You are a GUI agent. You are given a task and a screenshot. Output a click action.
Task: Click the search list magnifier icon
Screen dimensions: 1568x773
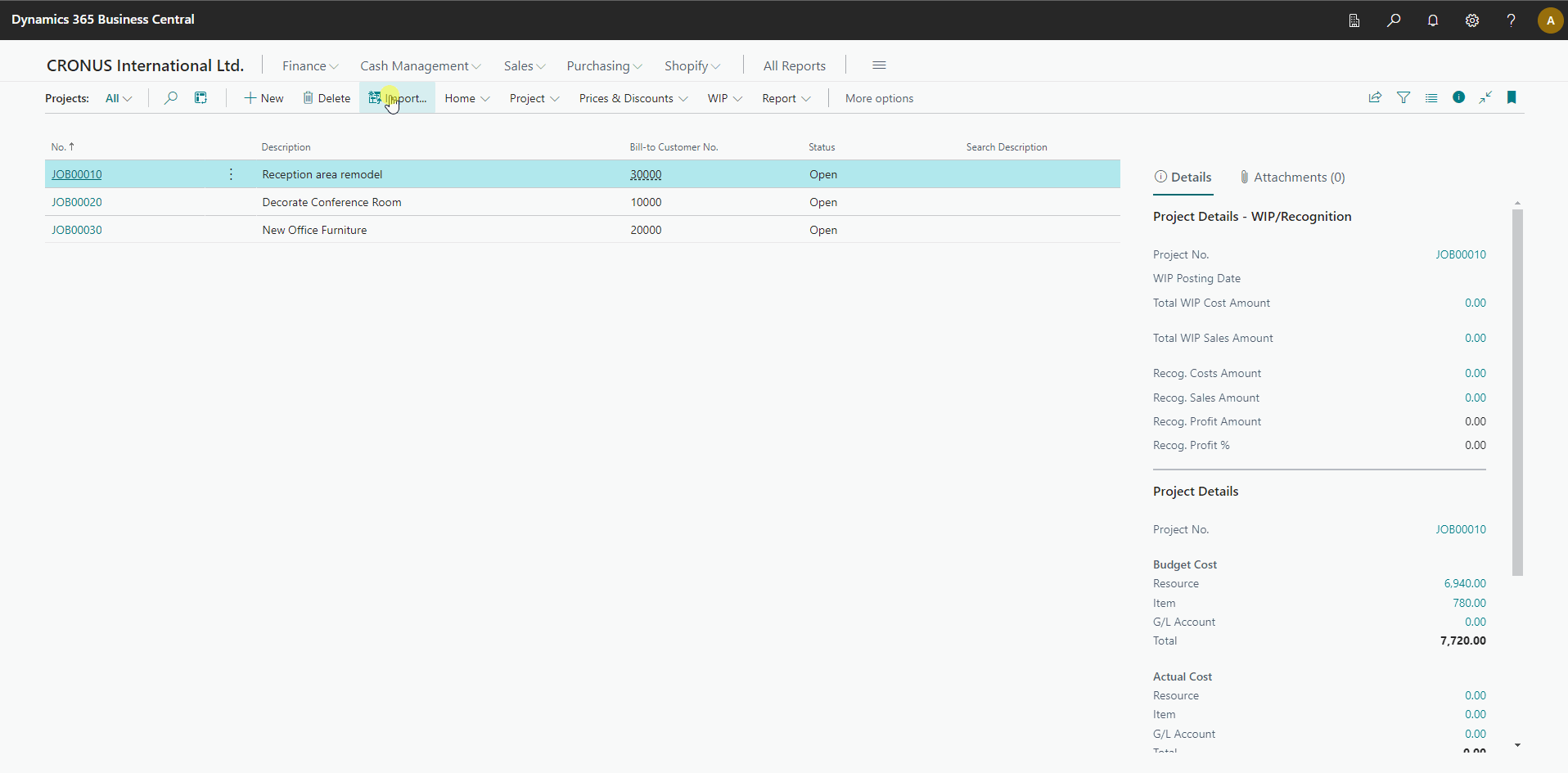pyautogui.click(x=170, y=98)
